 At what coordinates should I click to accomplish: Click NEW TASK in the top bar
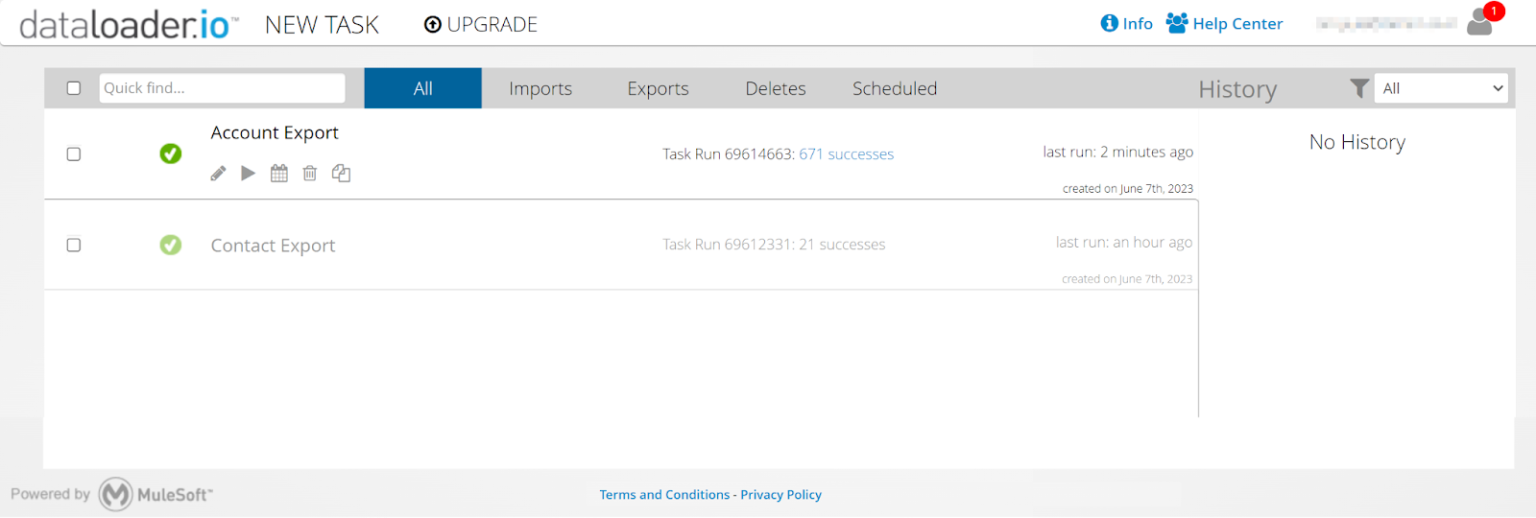click(321, 25)
